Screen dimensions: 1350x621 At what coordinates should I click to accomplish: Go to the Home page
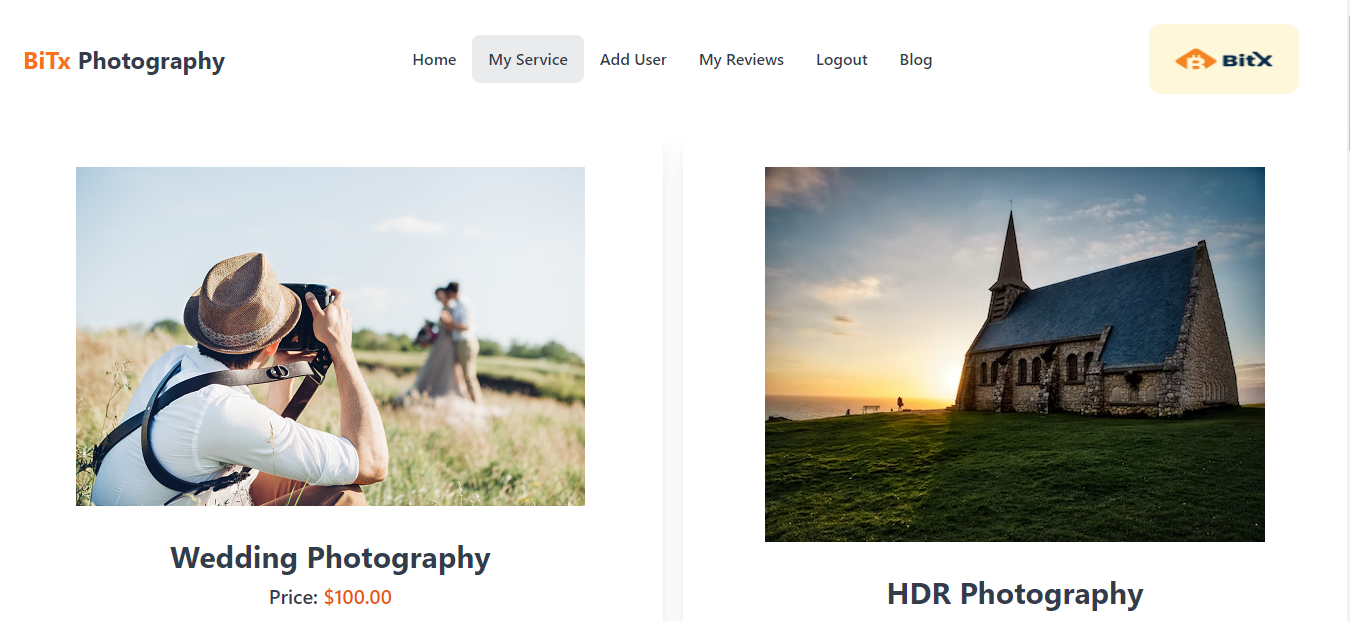[434, 60]
